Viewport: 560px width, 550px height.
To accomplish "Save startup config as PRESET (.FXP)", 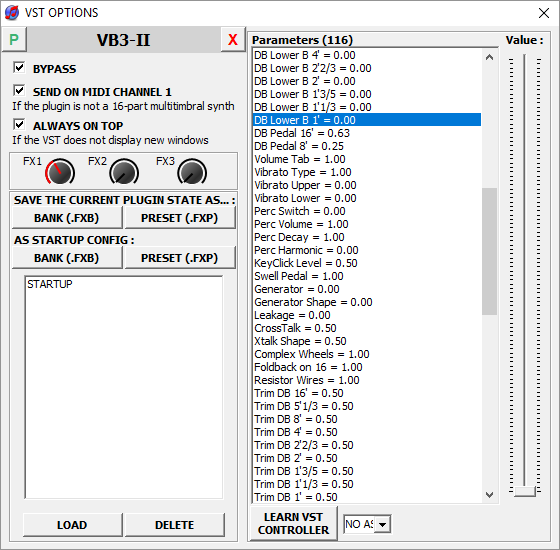I will (x=180, y=258).
